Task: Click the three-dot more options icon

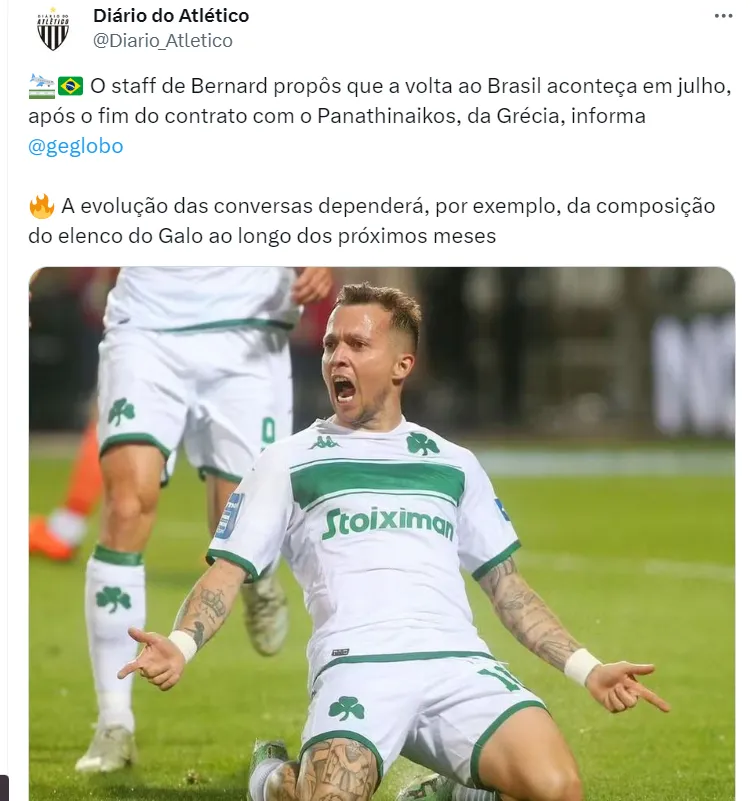Action: pos(723,16)
